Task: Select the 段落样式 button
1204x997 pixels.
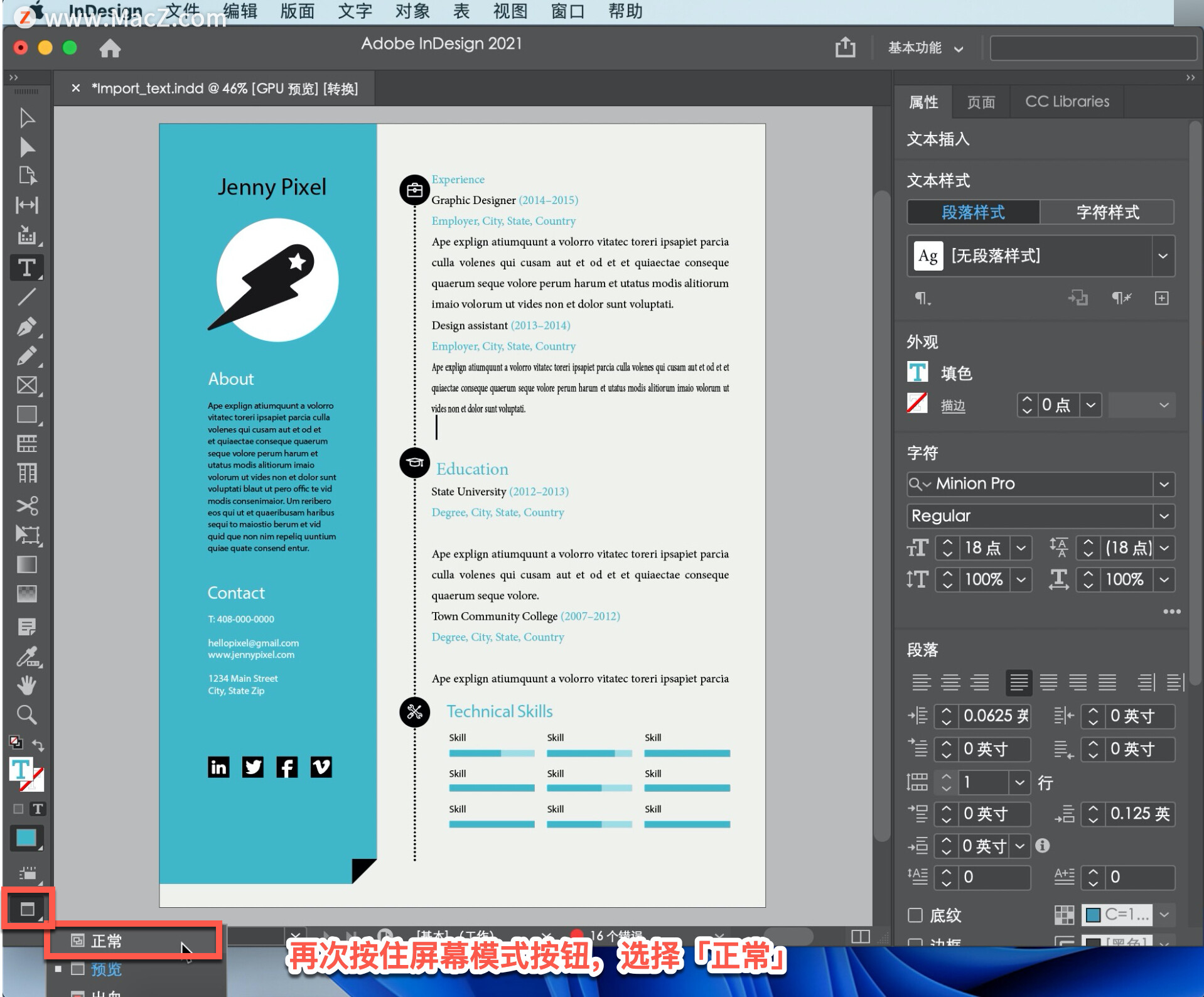Action: click(x=973, y=212)
